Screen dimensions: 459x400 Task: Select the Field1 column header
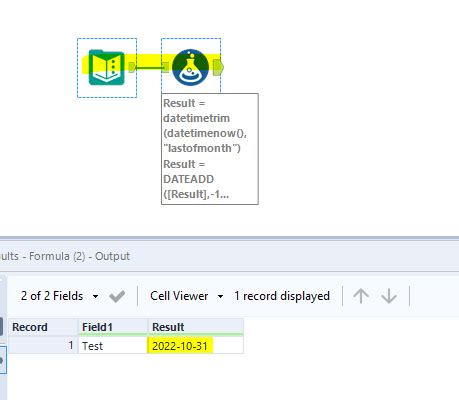(x=113, y=327)
